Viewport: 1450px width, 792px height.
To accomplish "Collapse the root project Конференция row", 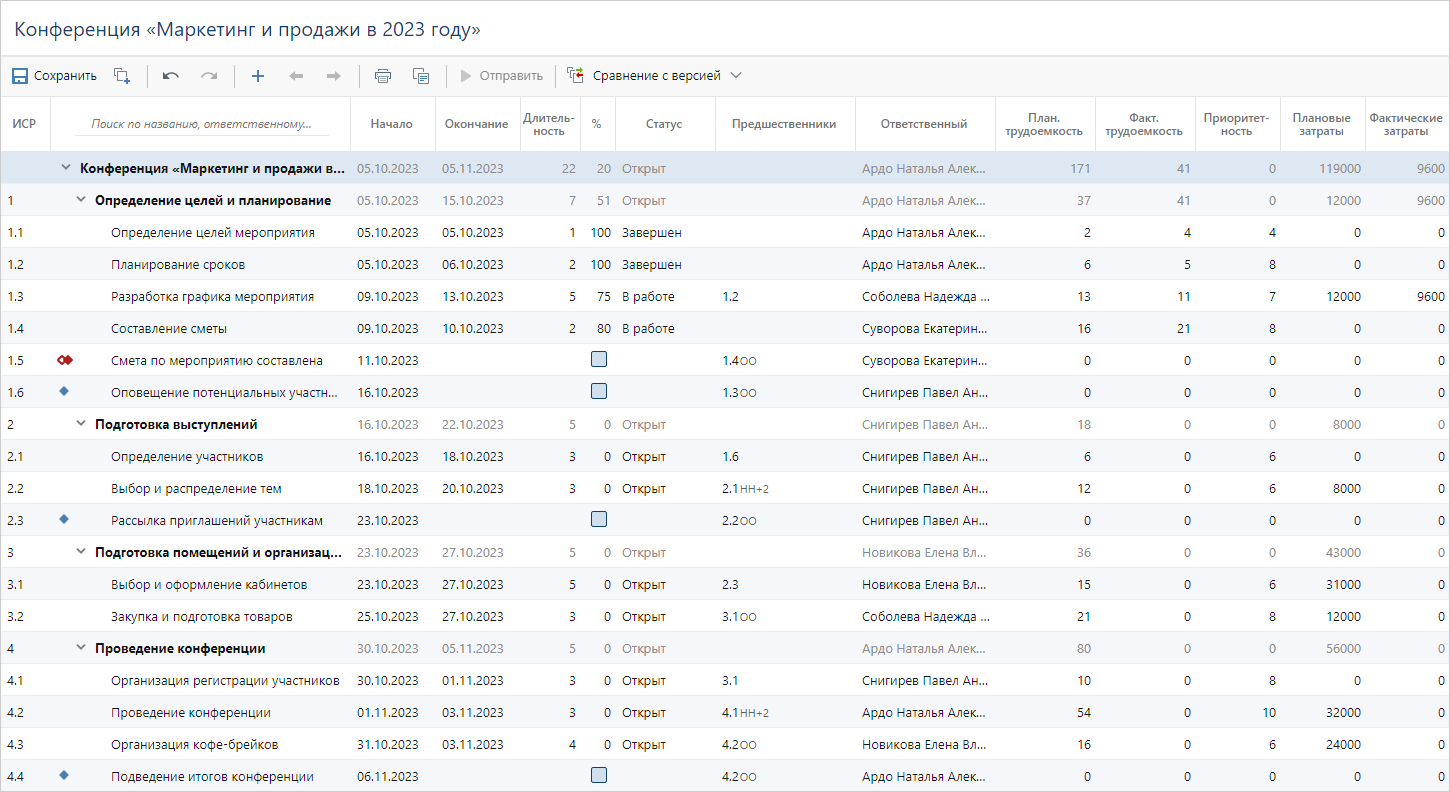I will point(66,168).
